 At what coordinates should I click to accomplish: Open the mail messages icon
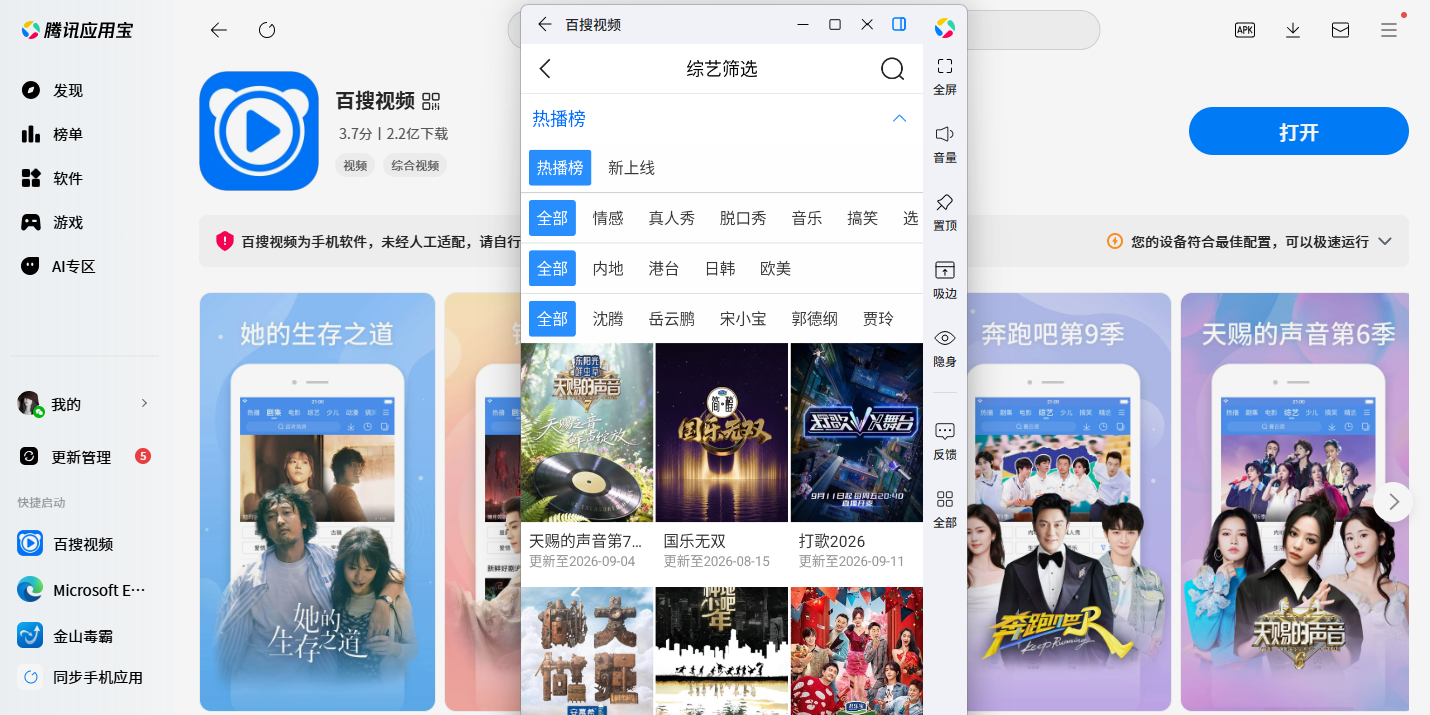tap(1341, 30)
